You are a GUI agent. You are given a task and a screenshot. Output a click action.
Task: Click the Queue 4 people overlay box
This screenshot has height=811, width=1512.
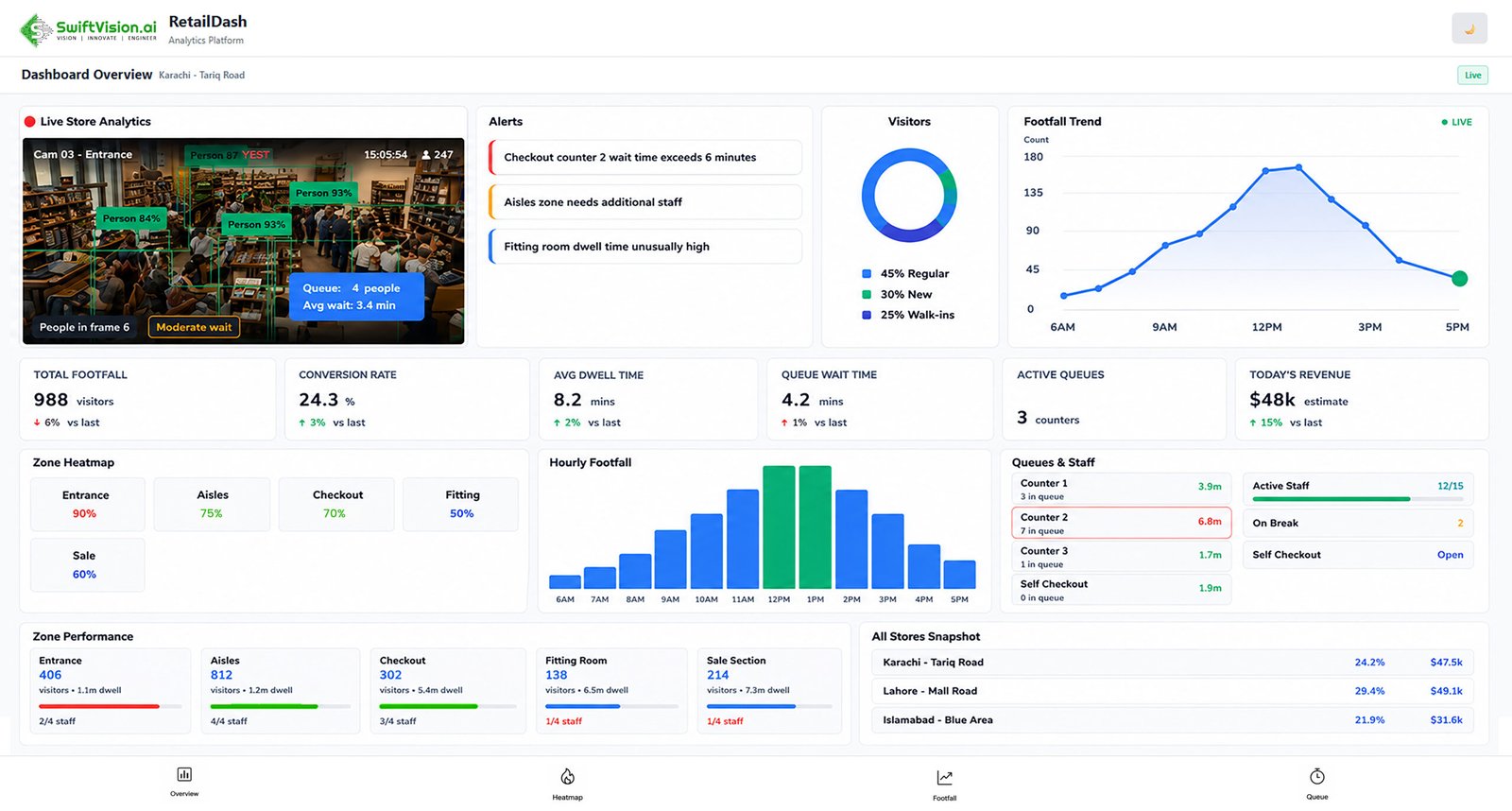[x=356, y=297]
